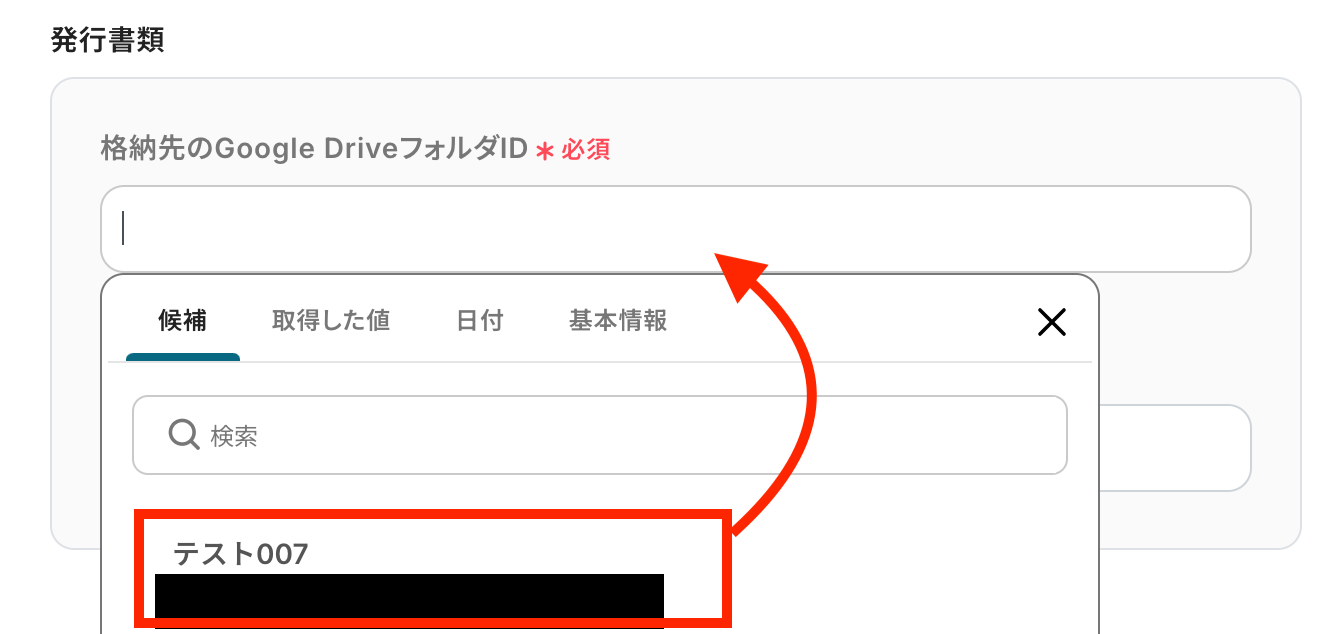
Task: Click the blue underline beneath 候補
Action: click(x=183, y=357)
